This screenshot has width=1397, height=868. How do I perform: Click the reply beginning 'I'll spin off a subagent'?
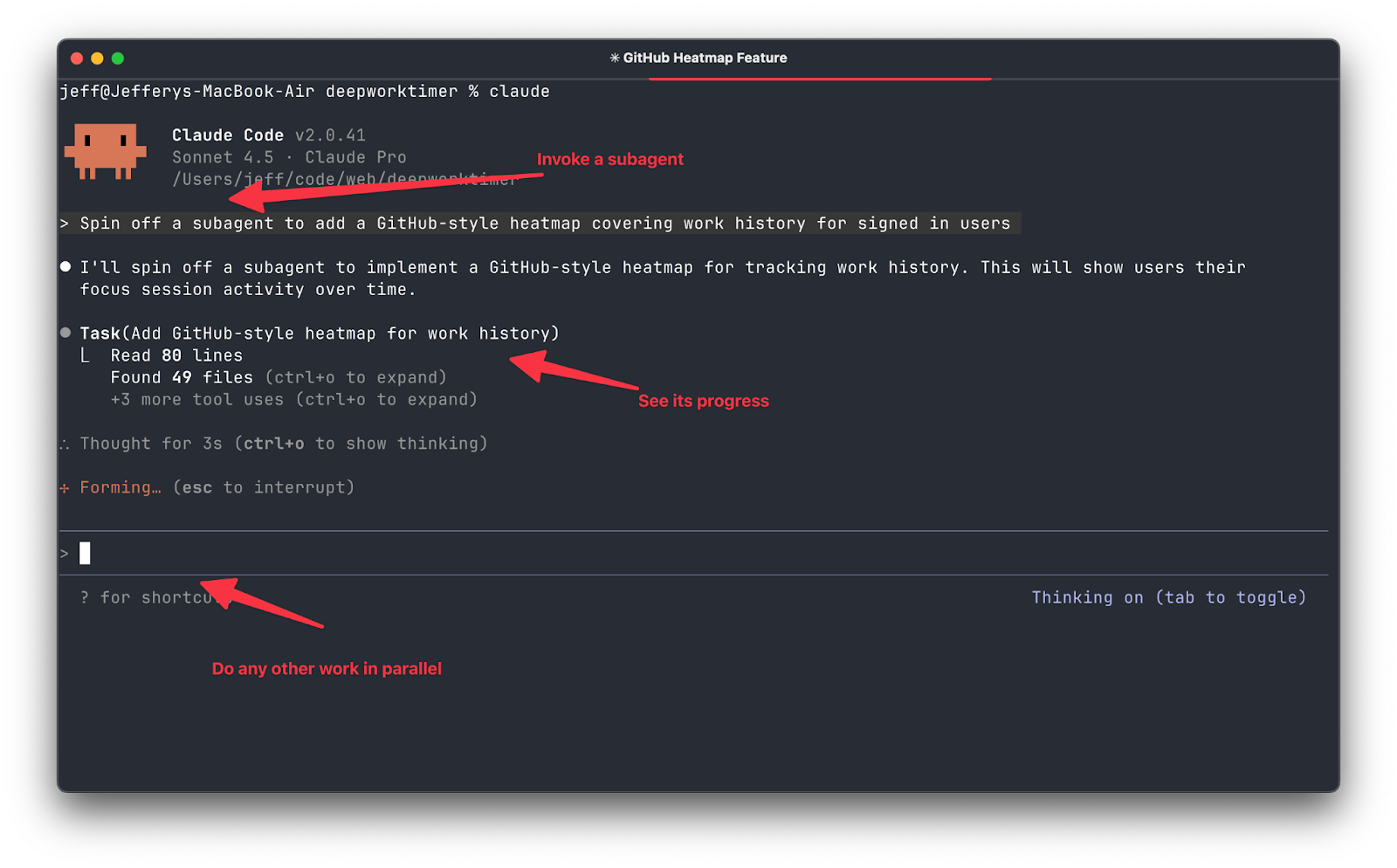pyautogui.click(x=663, y=278)
